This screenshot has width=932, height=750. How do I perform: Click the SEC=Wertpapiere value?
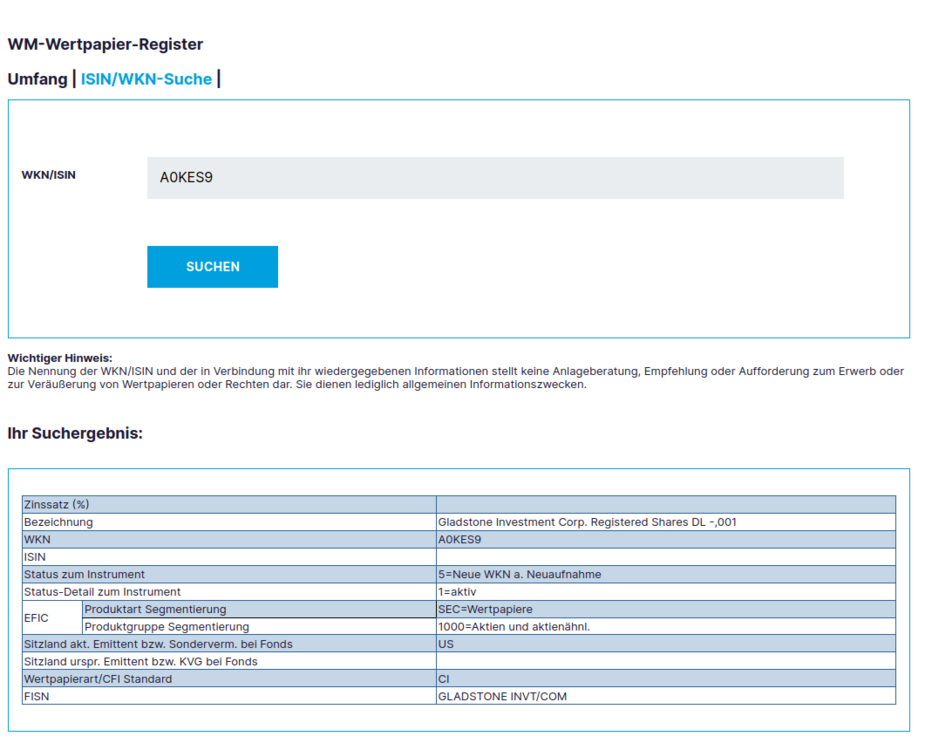coord(485,609)
